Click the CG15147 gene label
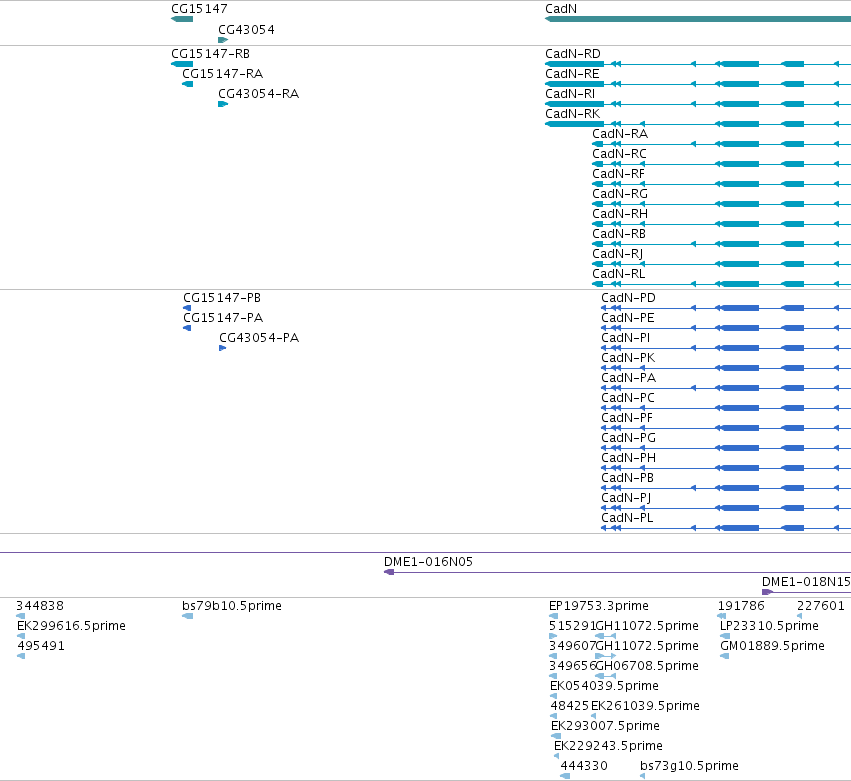This screenshot has height=781, width=851. click(x=199, y=9)
